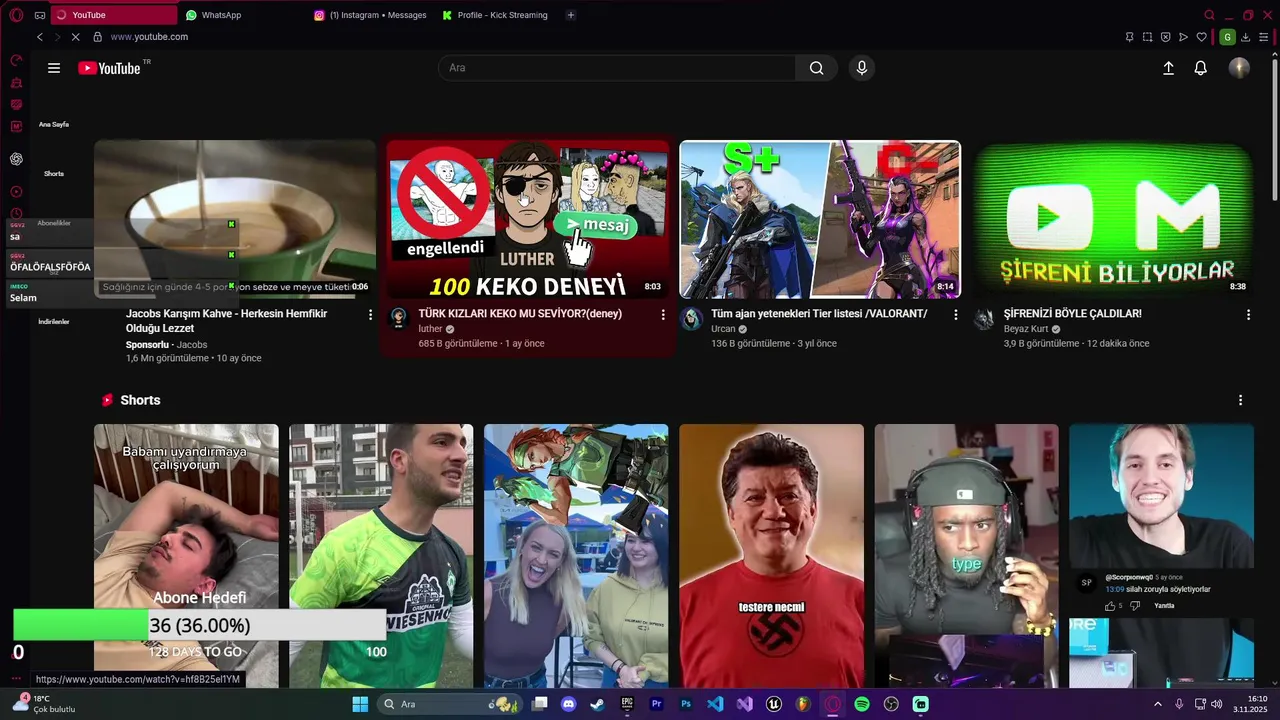Open Premiere Pro from the taskbar

click(x=657, y=704)
